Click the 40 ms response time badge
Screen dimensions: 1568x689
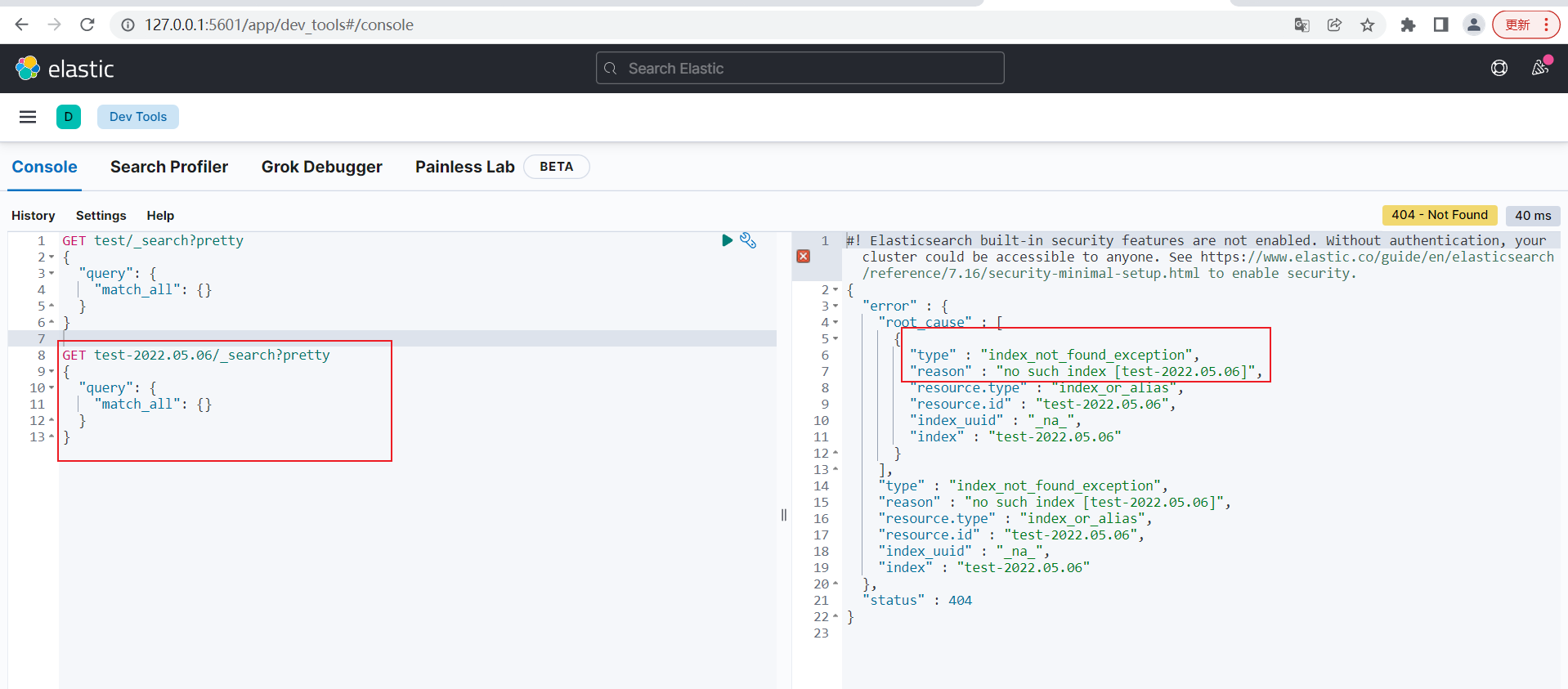coord(1533,215)
